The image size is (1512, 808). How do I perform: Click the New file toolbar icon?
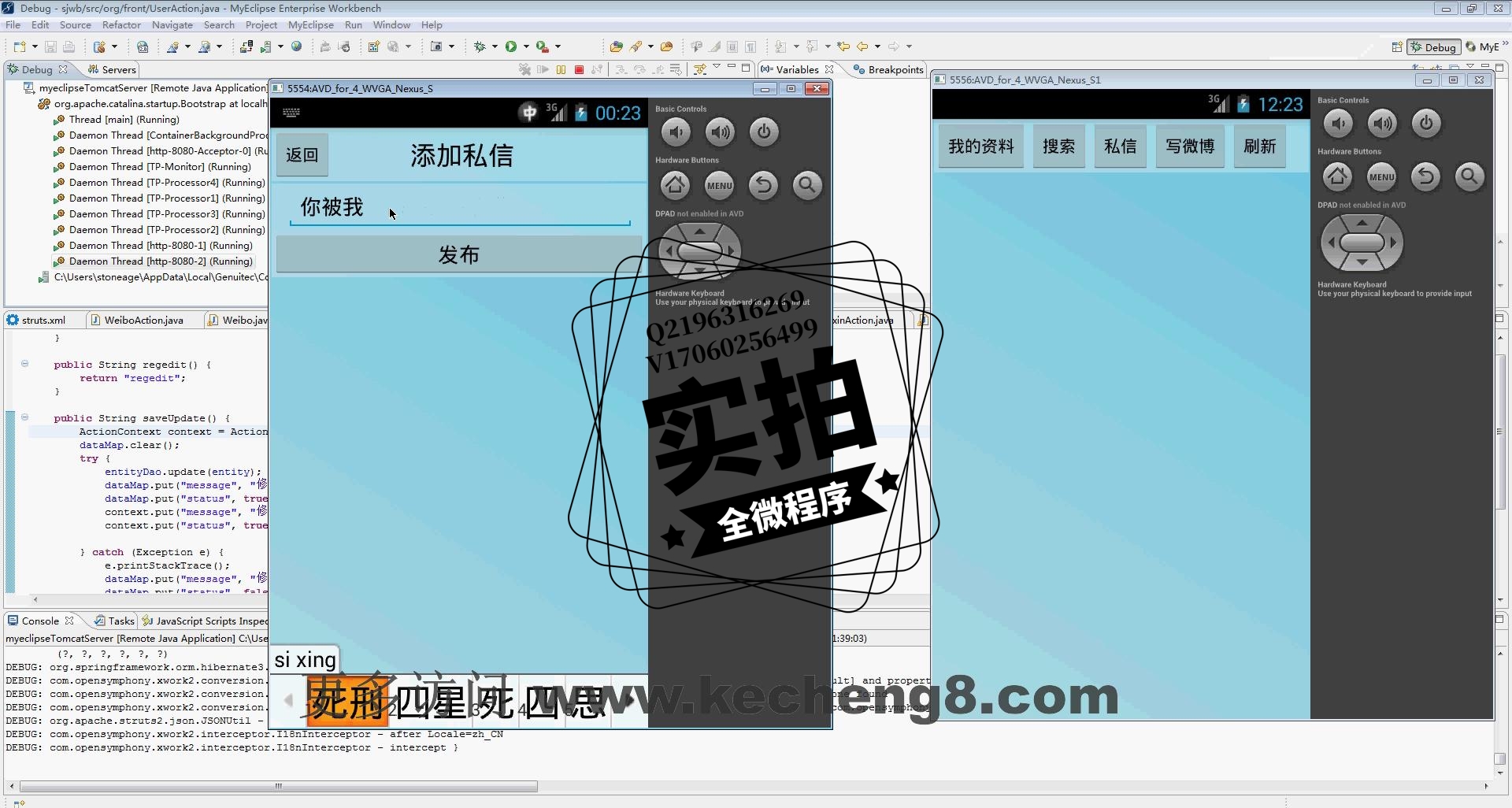20,46
